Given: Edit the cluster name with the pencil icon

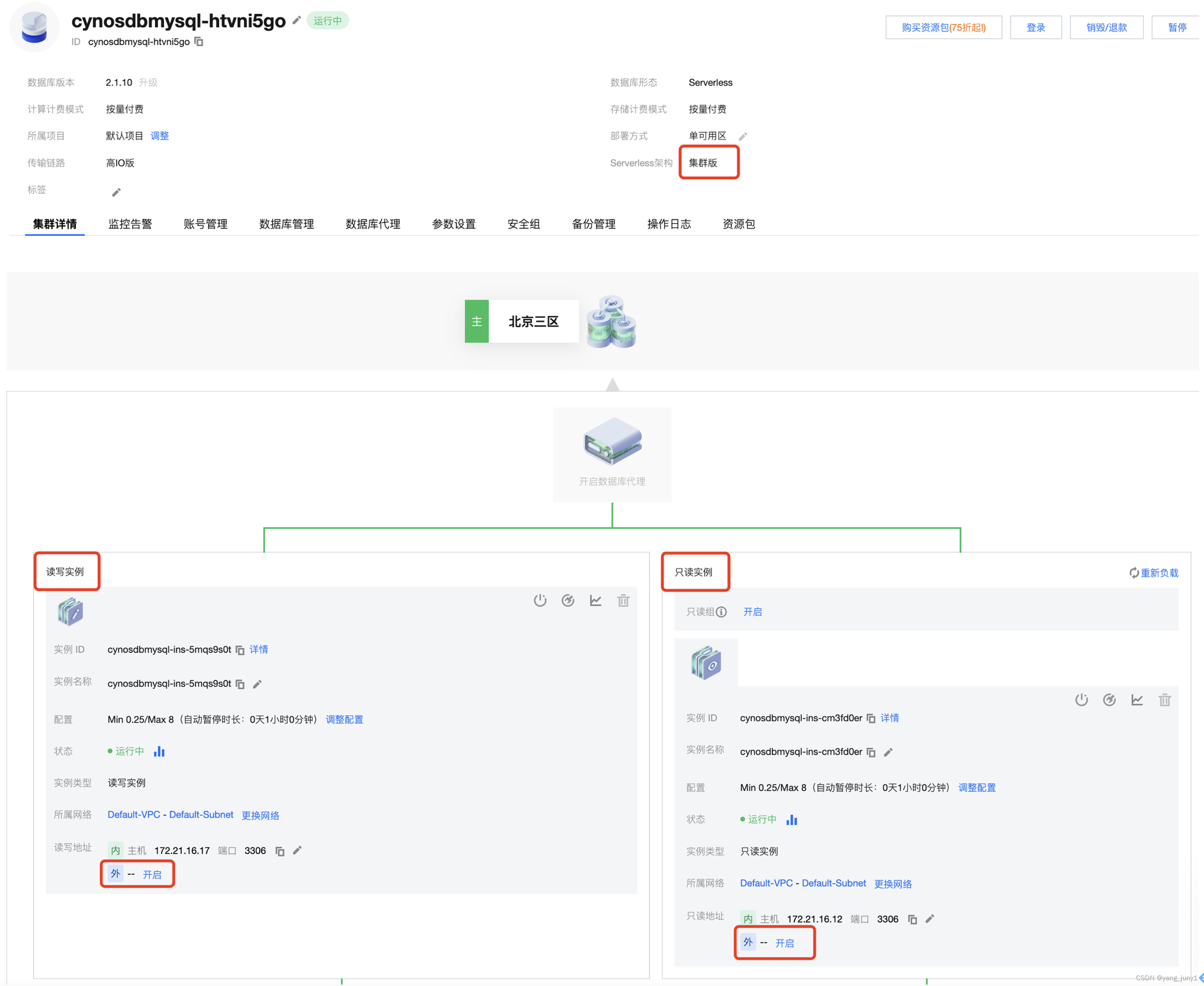Looking at the screenshot, I should pos(296,20).
